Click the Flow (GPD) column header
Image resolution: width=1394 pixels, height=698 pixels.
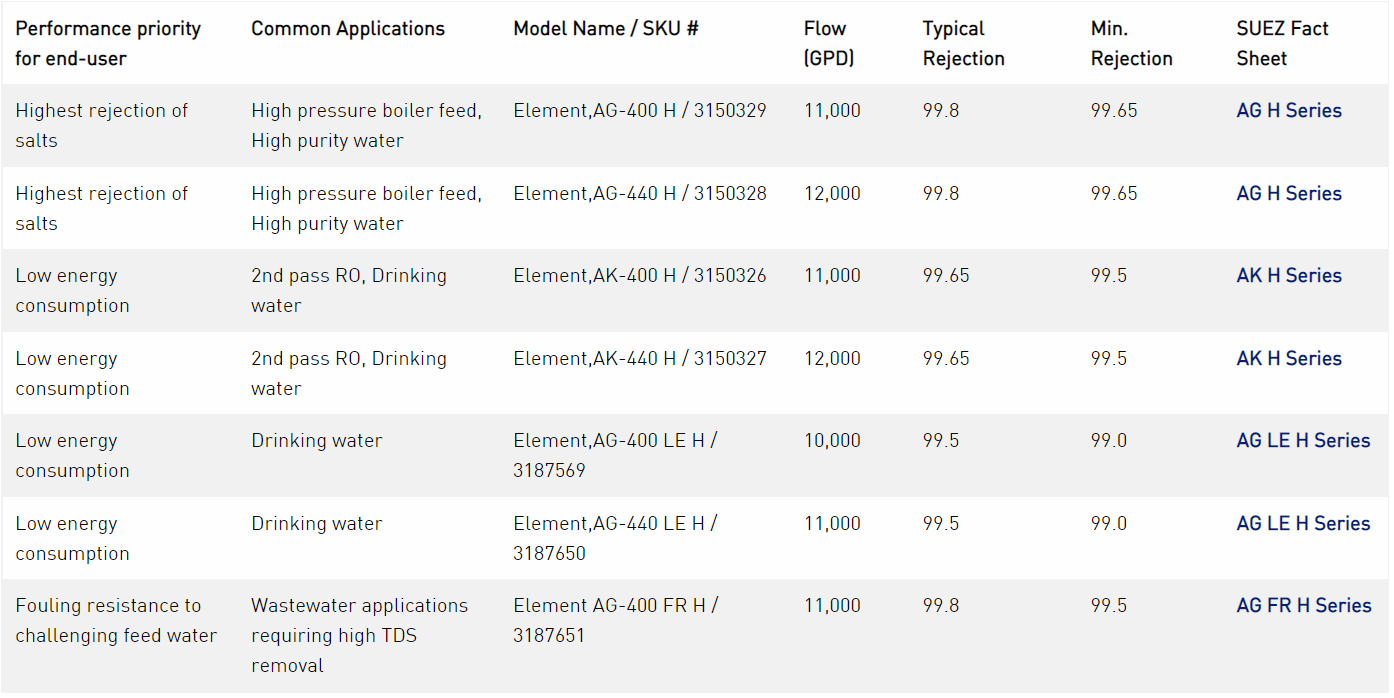click(x=829, y=44)
